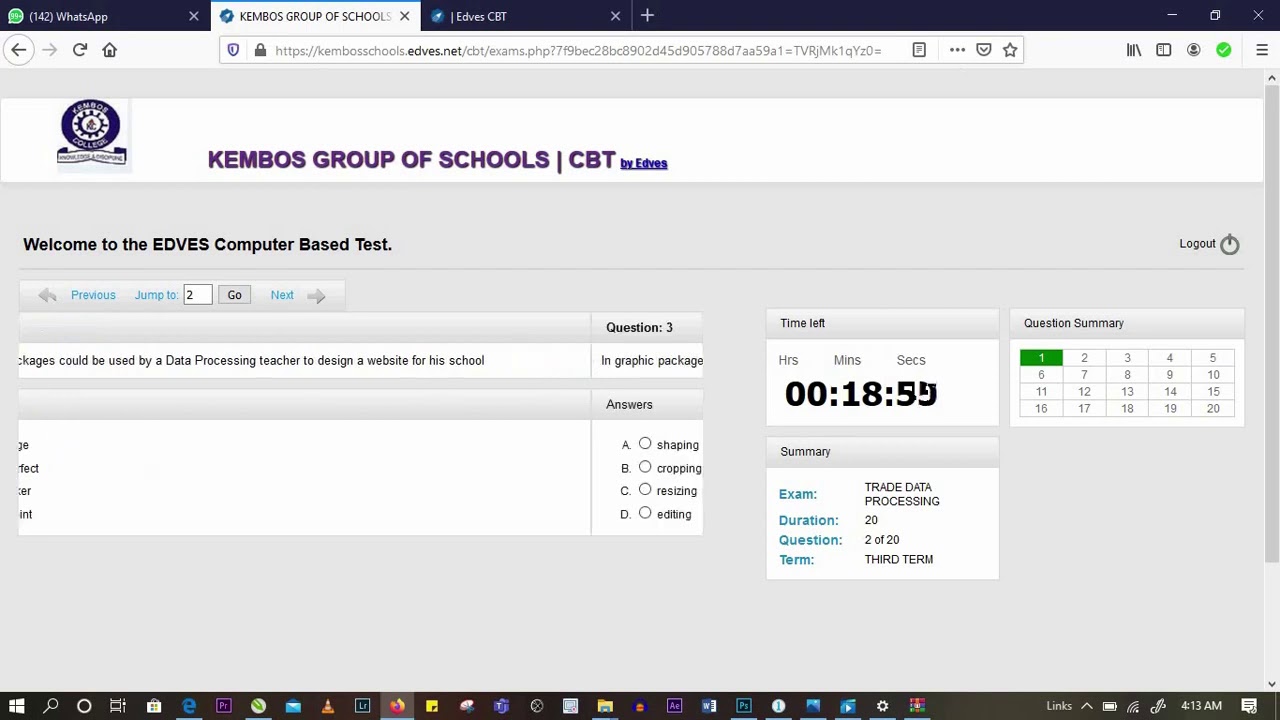This screenshot has height=720, width=1280.
Task: Select answer B cropping
Action: coord(645,467)
